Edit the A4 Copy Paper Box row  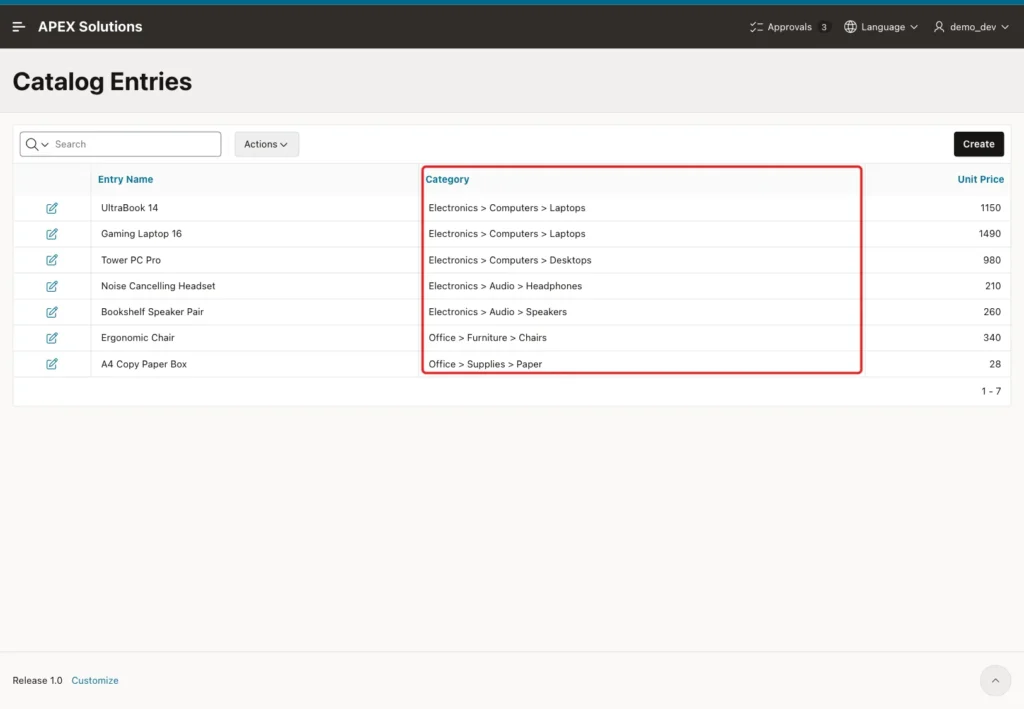pos(52,364)
